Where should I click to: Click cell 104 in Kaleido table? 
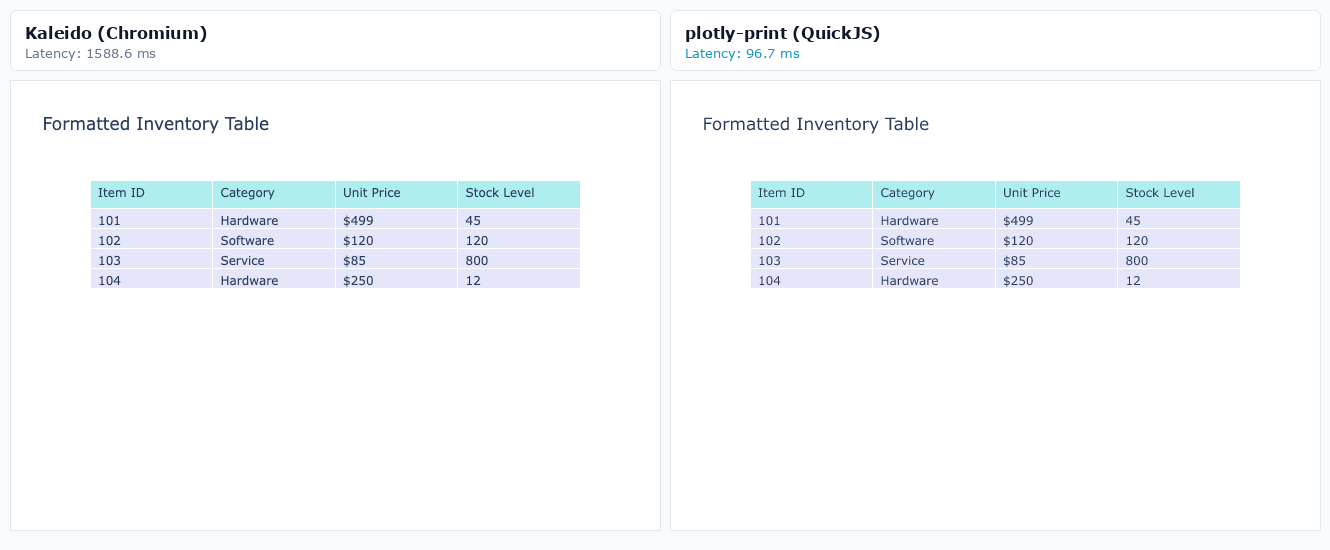[151, 279]
